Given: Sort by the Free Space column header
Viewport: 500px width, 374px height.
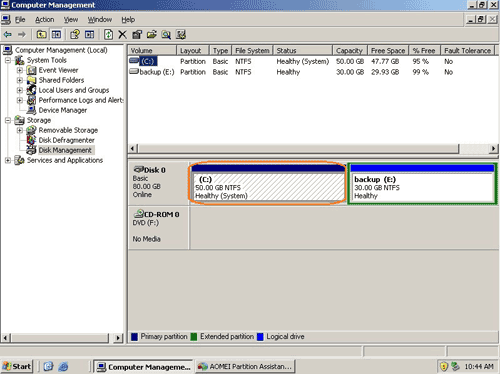Looking at the screenshot, I should click(x=388, y=51).
